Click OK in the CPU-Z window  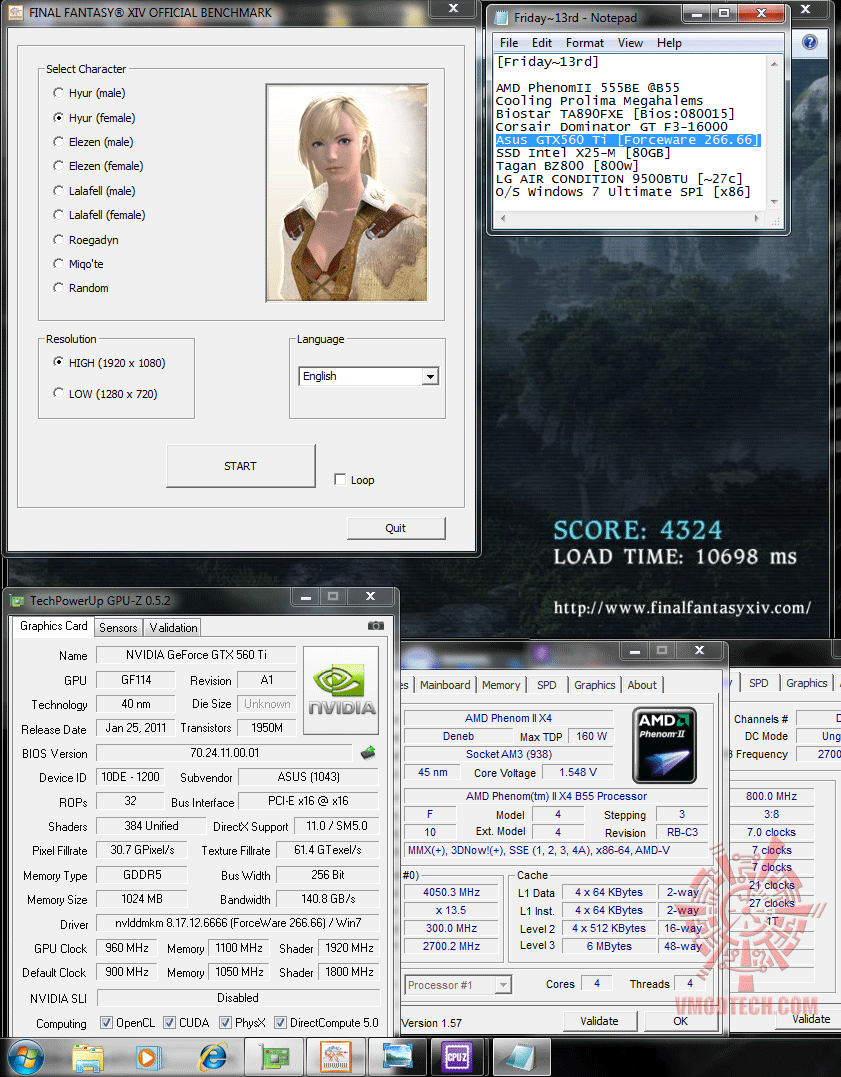680,1021
